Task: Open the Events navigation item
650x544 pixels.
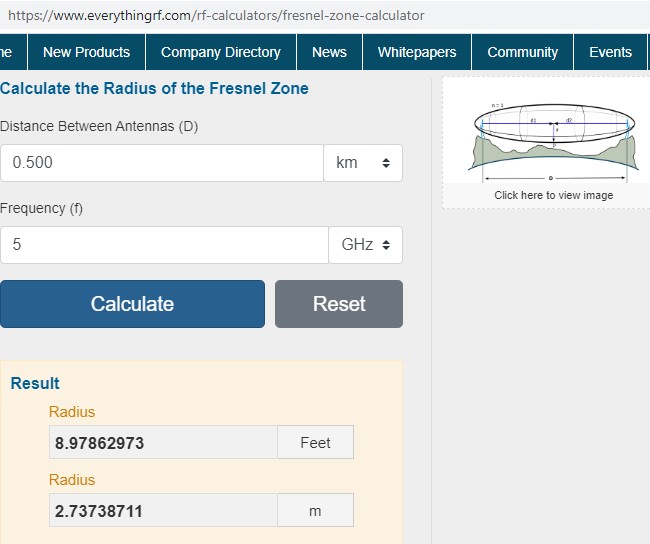Action: click(x=610, y=52)
